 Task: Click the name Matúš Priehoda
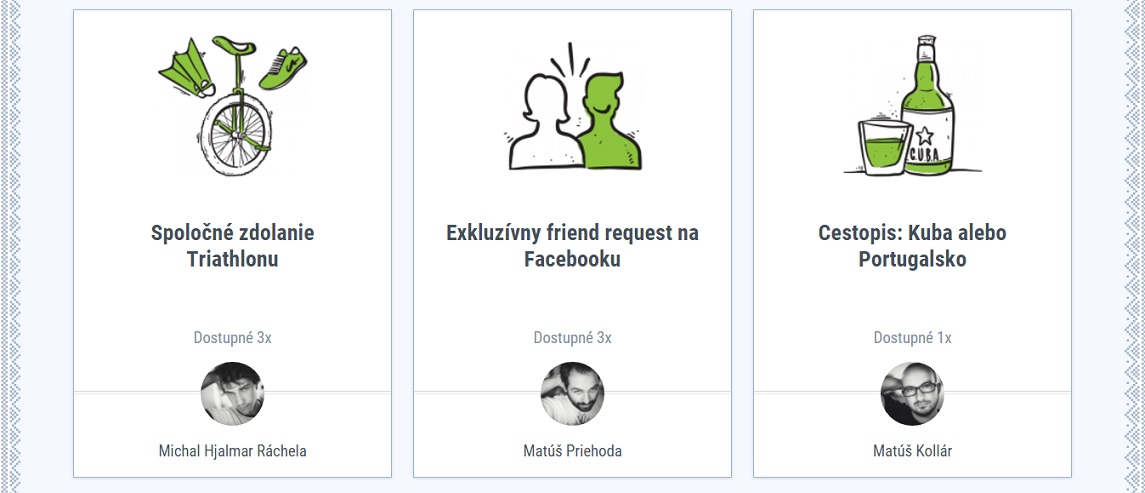coord(572,451)
